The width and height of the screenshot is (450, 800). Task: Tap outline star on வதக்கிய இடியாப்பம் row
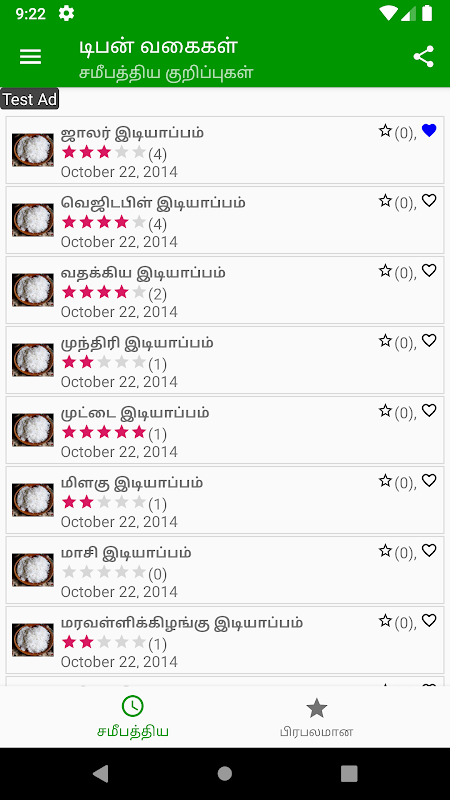point(385,270)
